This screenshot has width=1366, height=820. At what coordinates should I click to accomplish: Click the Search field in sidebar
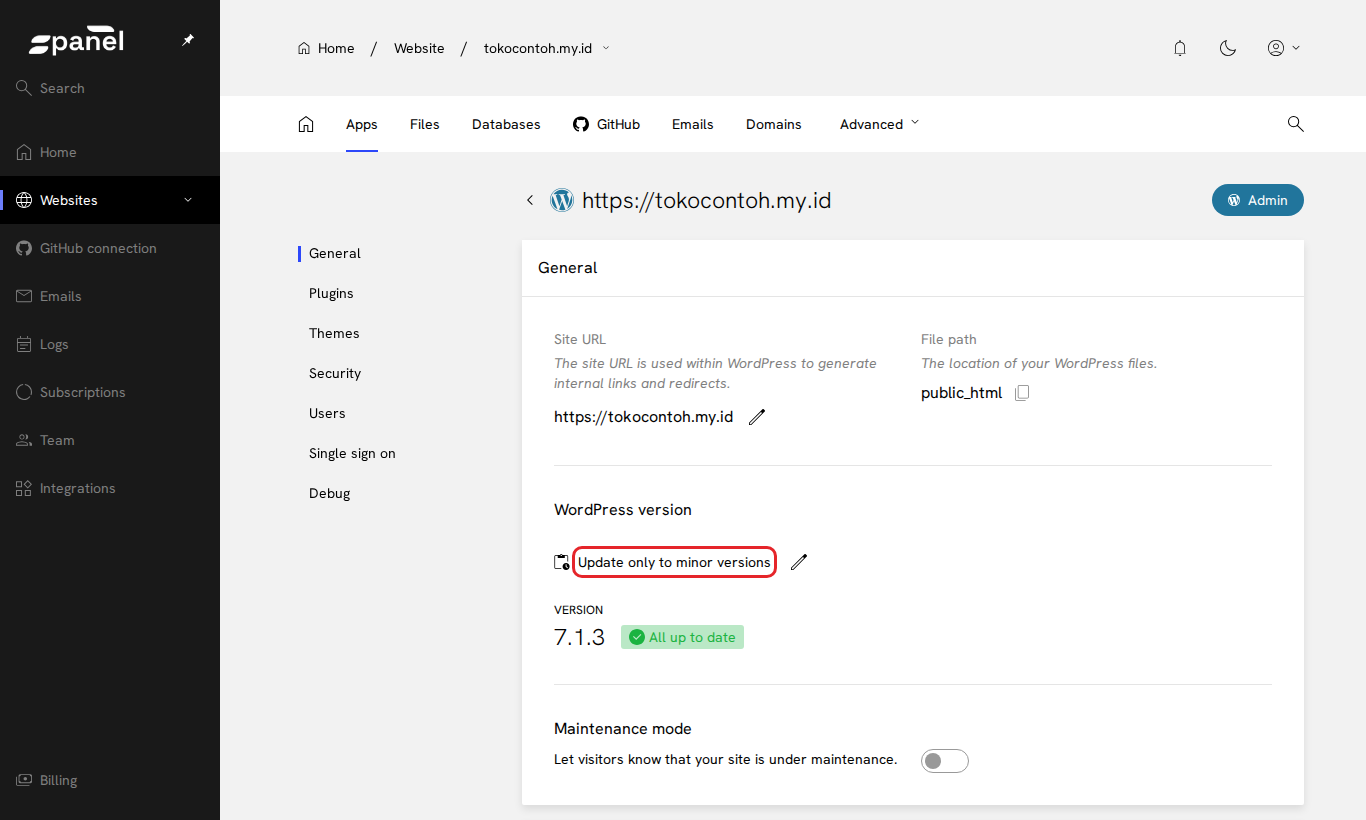tap(110, 88)
